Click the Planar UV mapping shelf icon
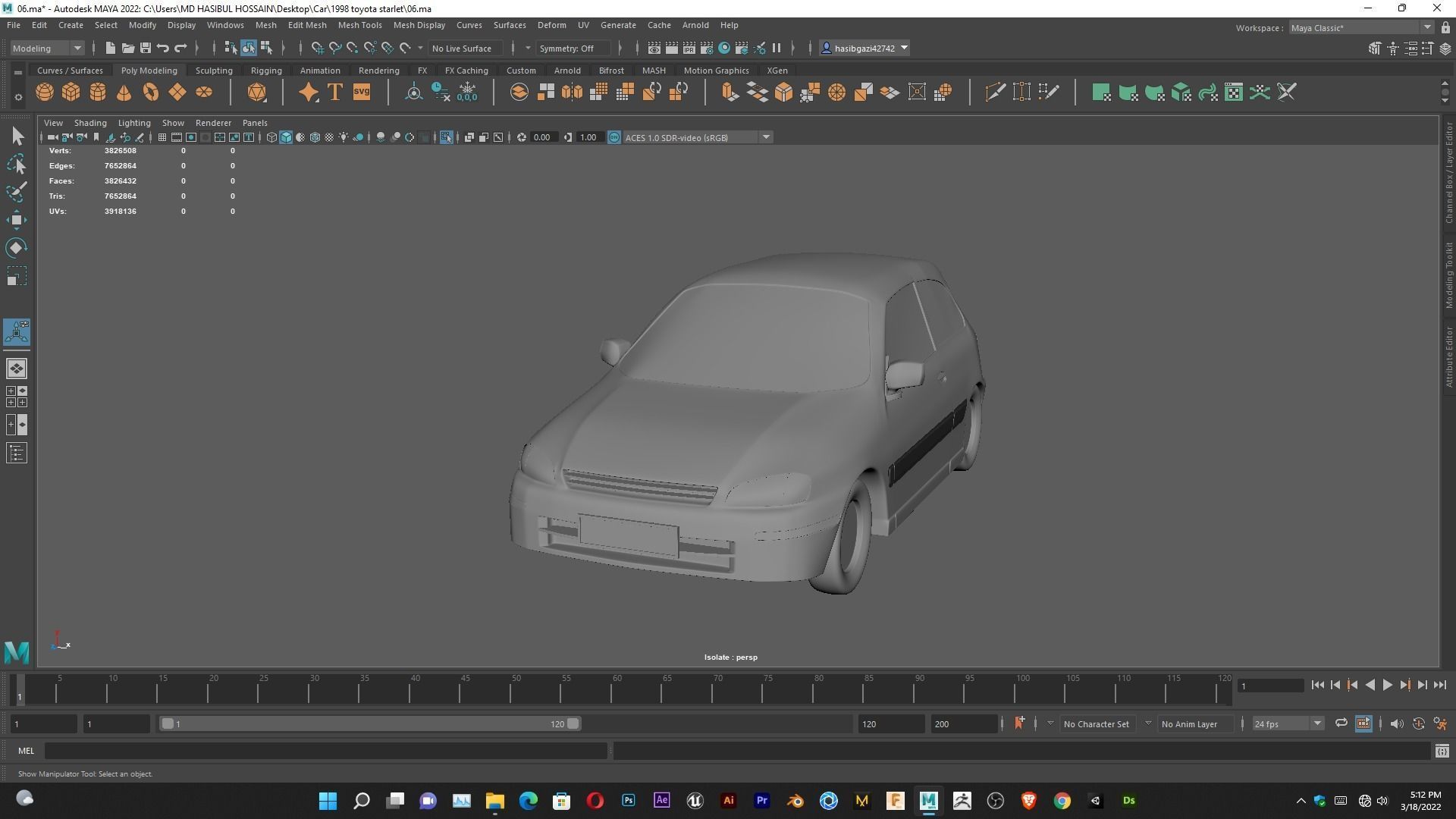Screen dimensions: 1456x819 [1101, 93]
